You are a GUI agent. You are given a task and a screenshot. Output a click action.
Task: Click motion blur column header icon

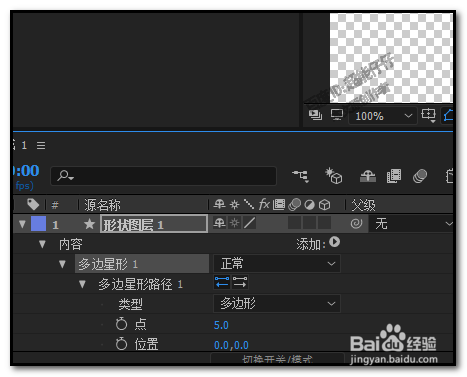294,204
